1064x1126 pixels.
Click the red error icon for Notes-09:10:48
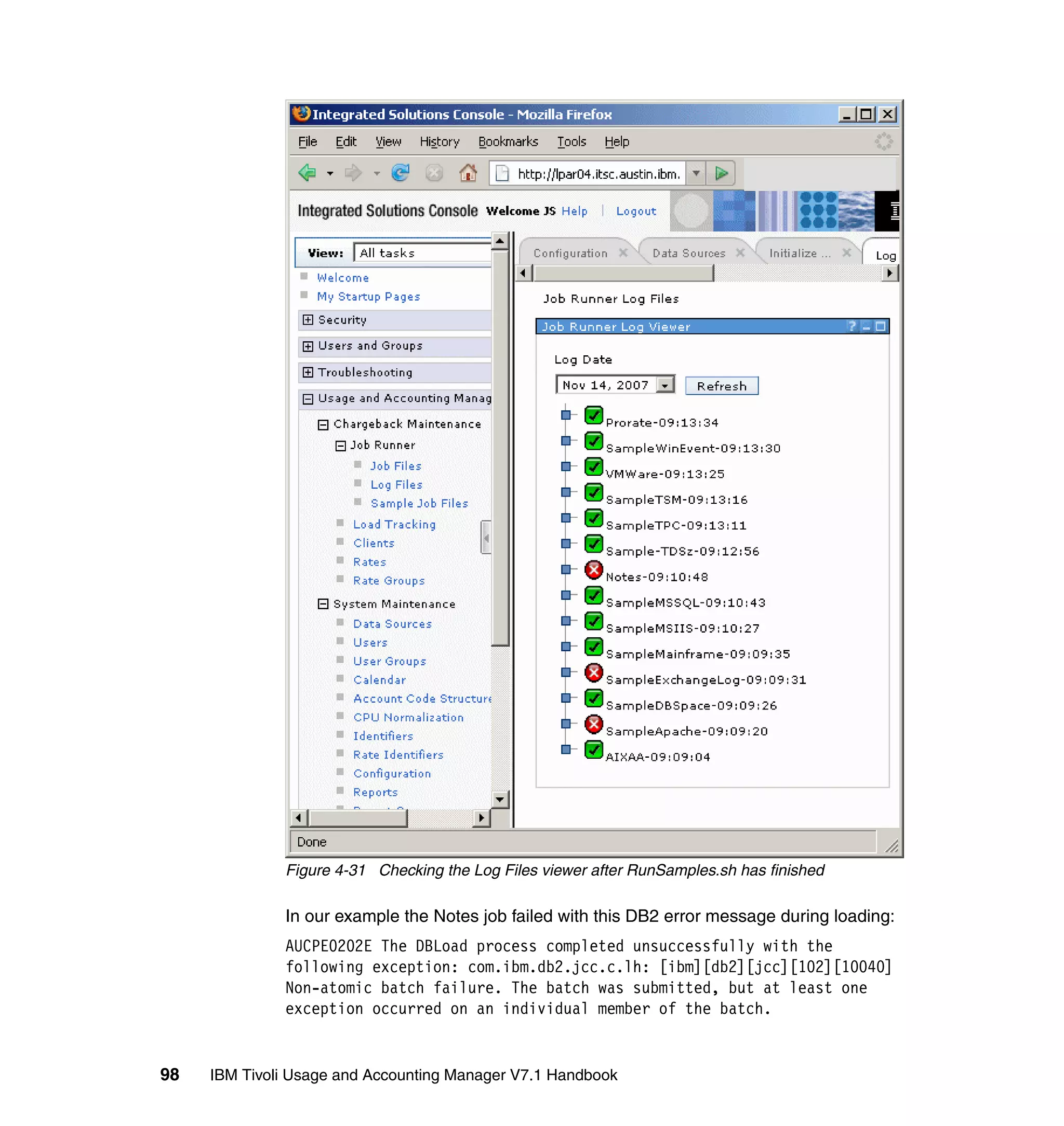coord(593,569)
